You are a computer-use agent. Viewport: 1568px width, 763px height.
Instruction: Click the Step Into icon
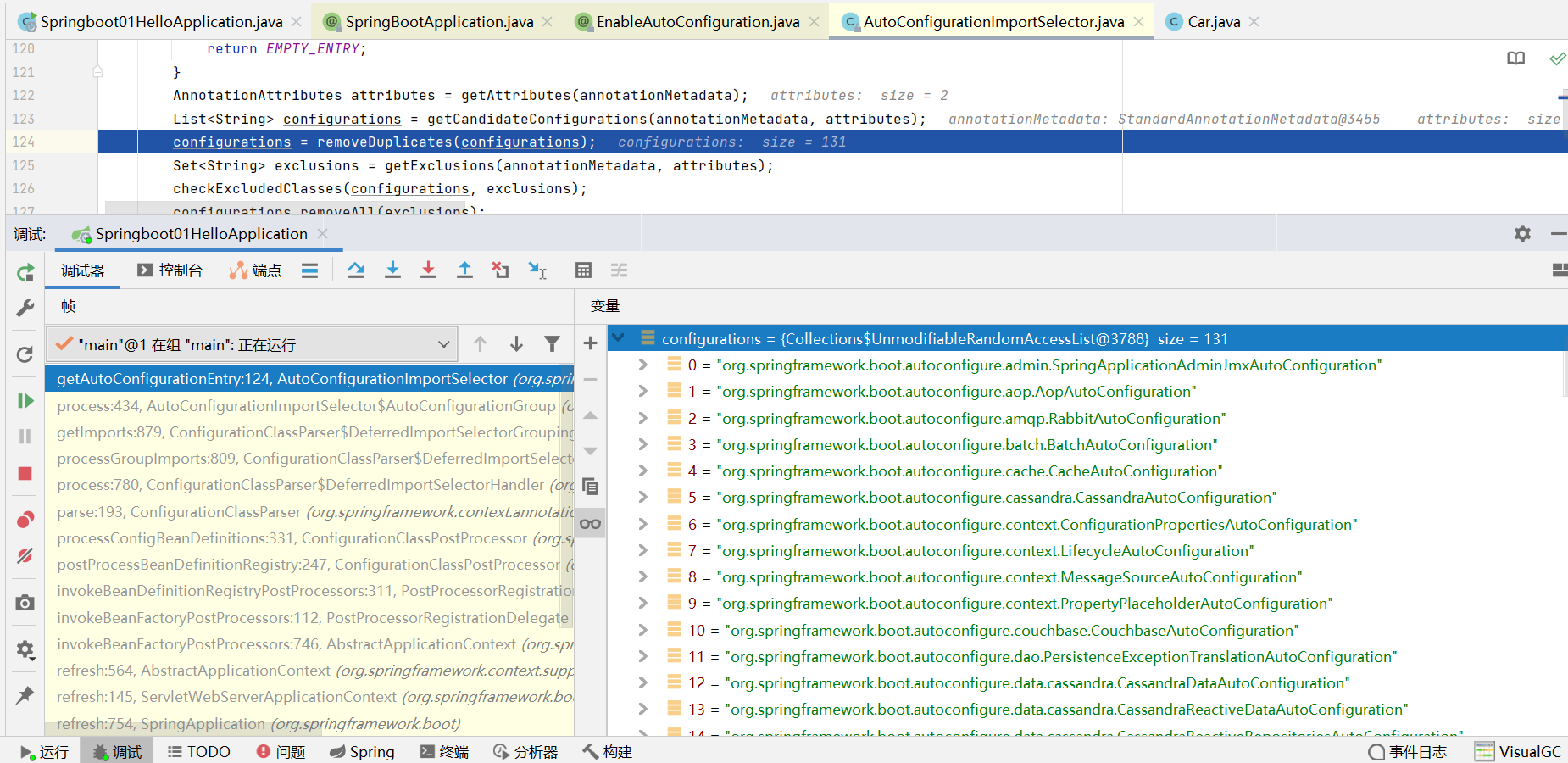392,270
